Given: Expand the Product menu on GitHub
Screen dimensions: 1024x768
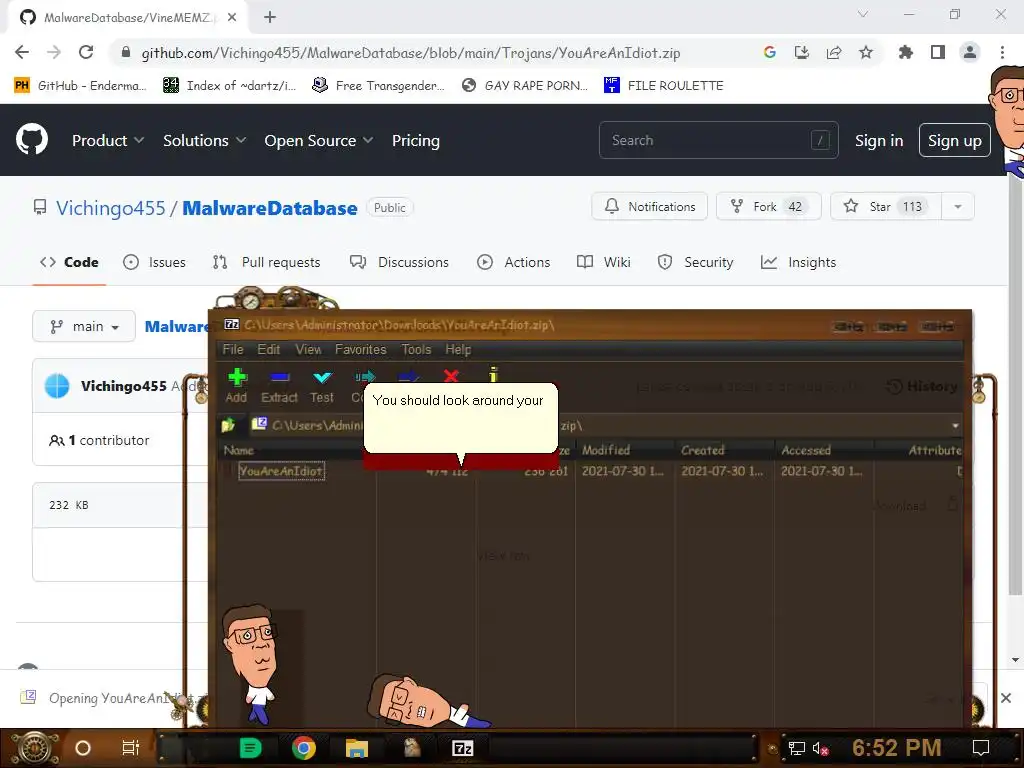Looking at the screenshot, I should point(108,140).
